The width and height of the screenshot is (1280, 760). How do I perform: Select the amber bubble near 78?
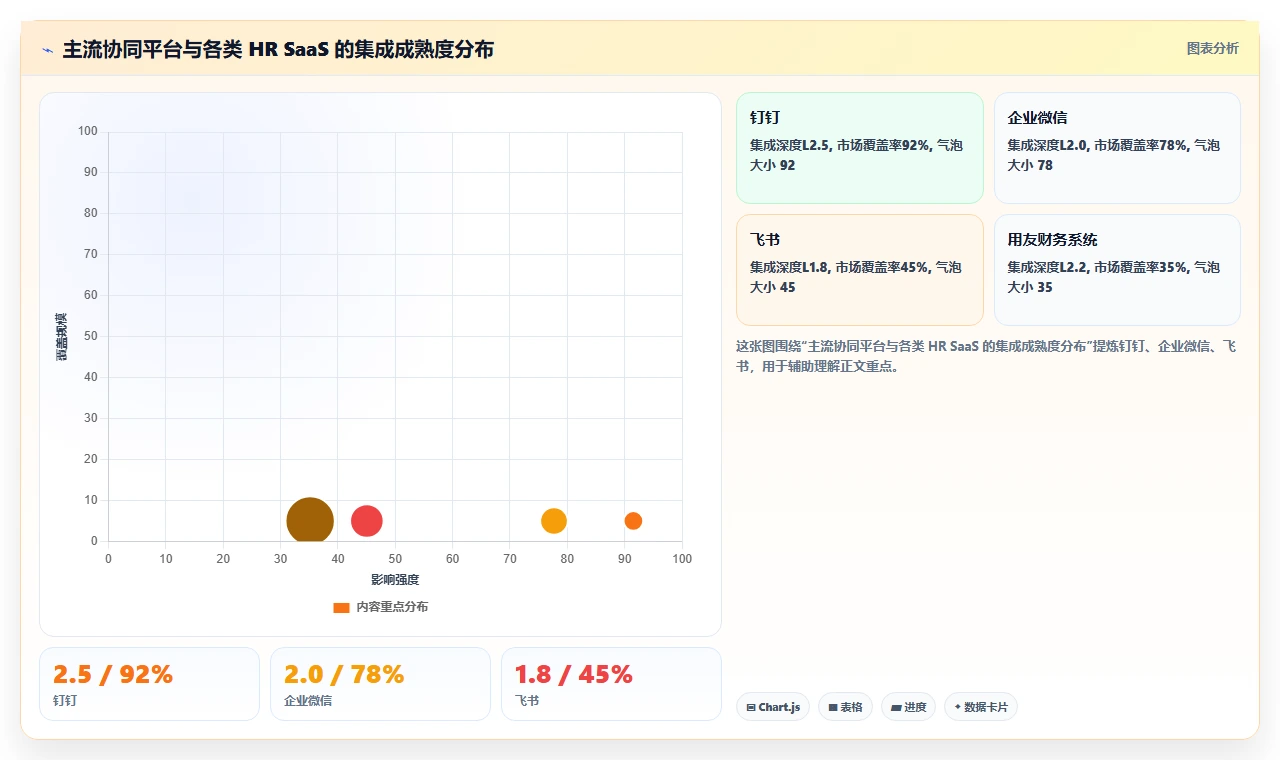tap(554, 521)
